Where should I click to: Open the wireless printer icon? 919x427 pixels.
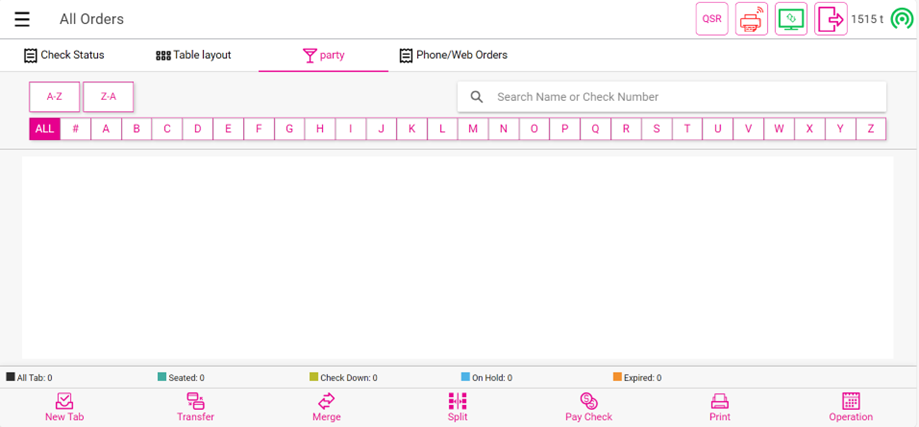(x=751, y=19)
